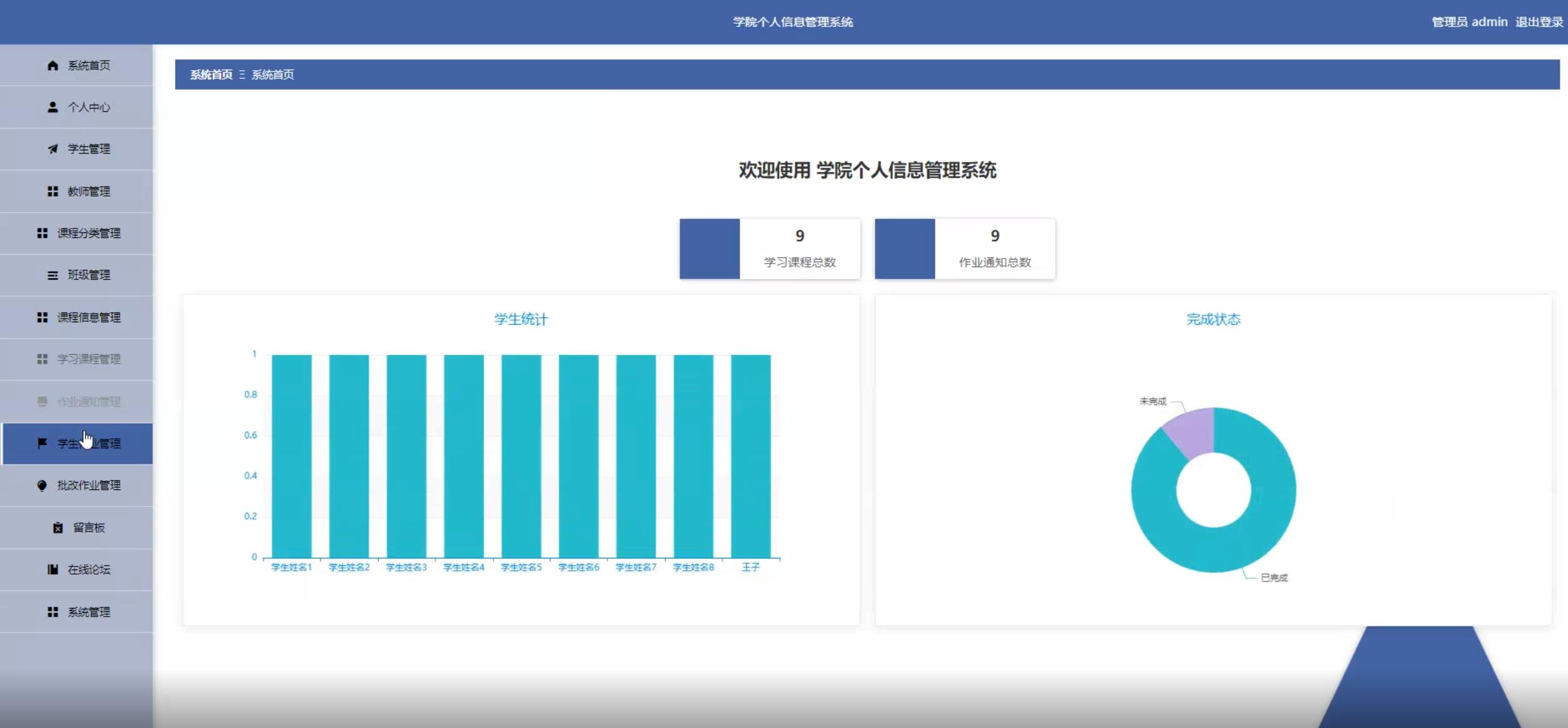Screen dimensions: 1568x728
Task: Click the clipboard icon beside 留言板
Action: click(x=58, y=528)
